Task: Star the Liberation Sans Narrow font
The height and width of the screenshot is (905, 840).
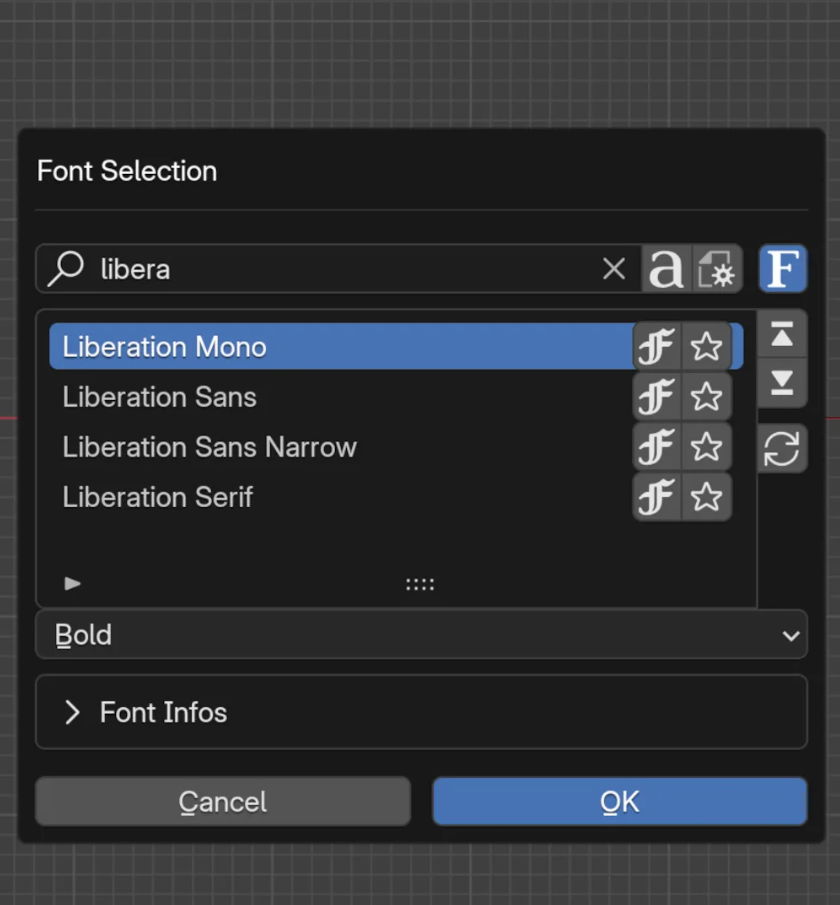Action: (707, 447)
